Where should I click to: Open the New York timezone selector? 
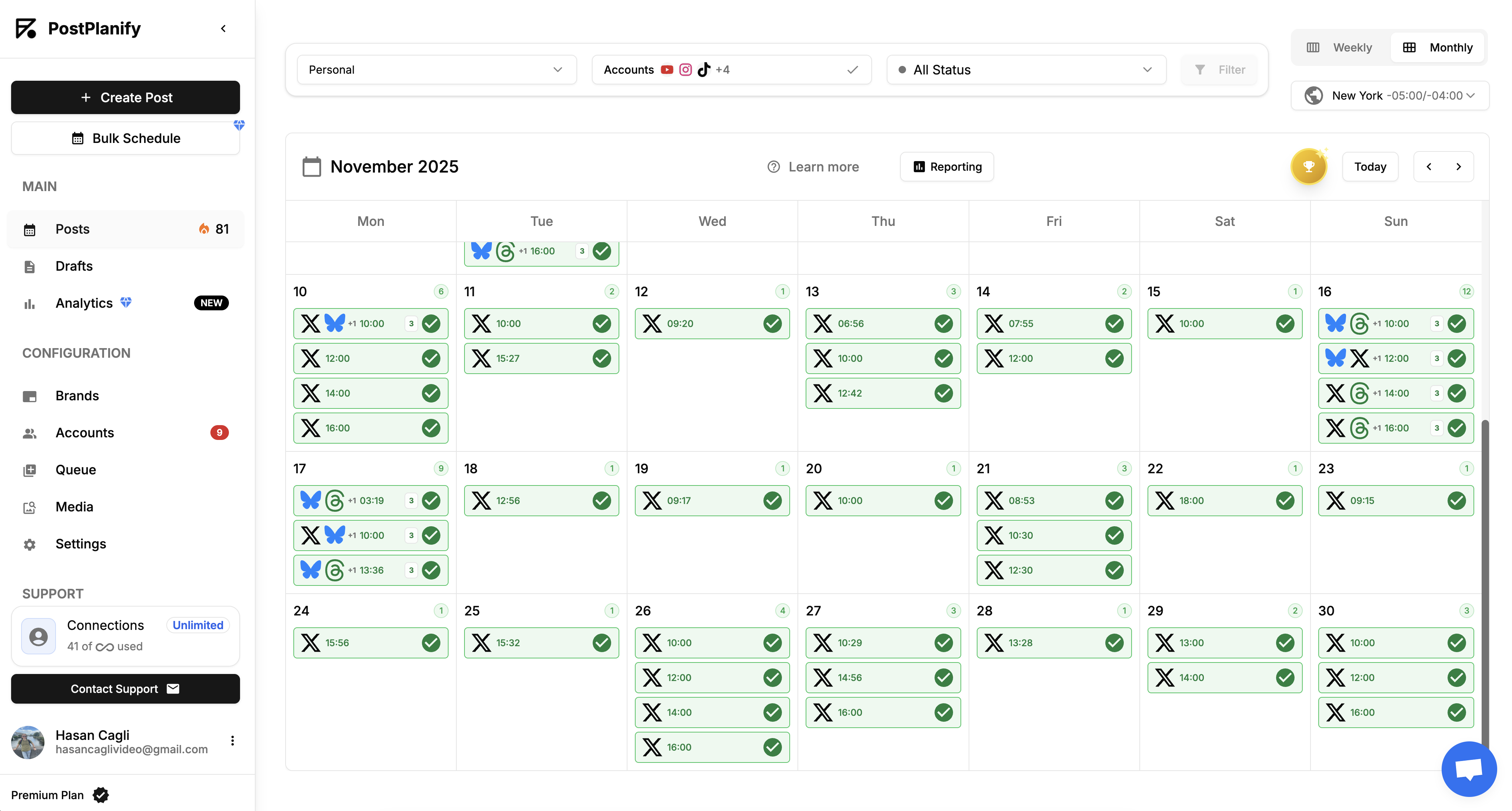pyautogui.click(x=1389, y=95)
